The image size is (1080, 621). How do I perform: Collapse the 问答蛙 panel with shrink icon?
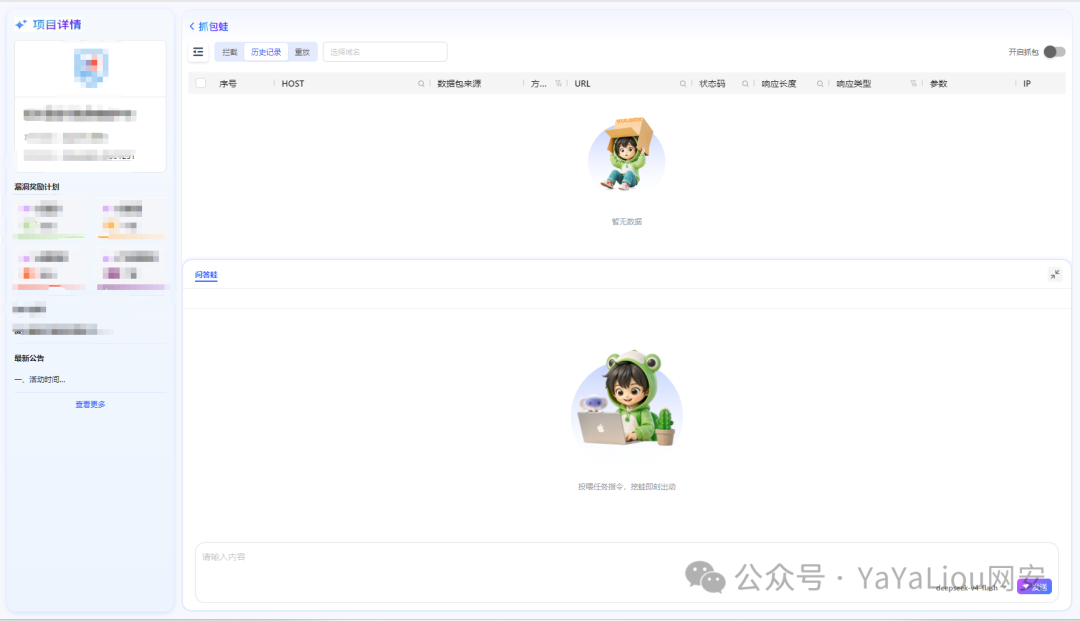click(x=1055, y=275)
